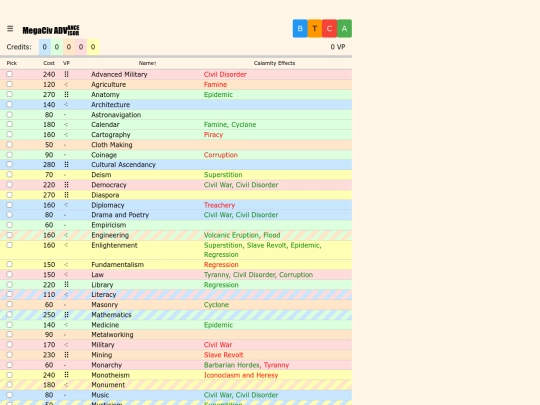Check the Architecture checkbox

(10, 104)
